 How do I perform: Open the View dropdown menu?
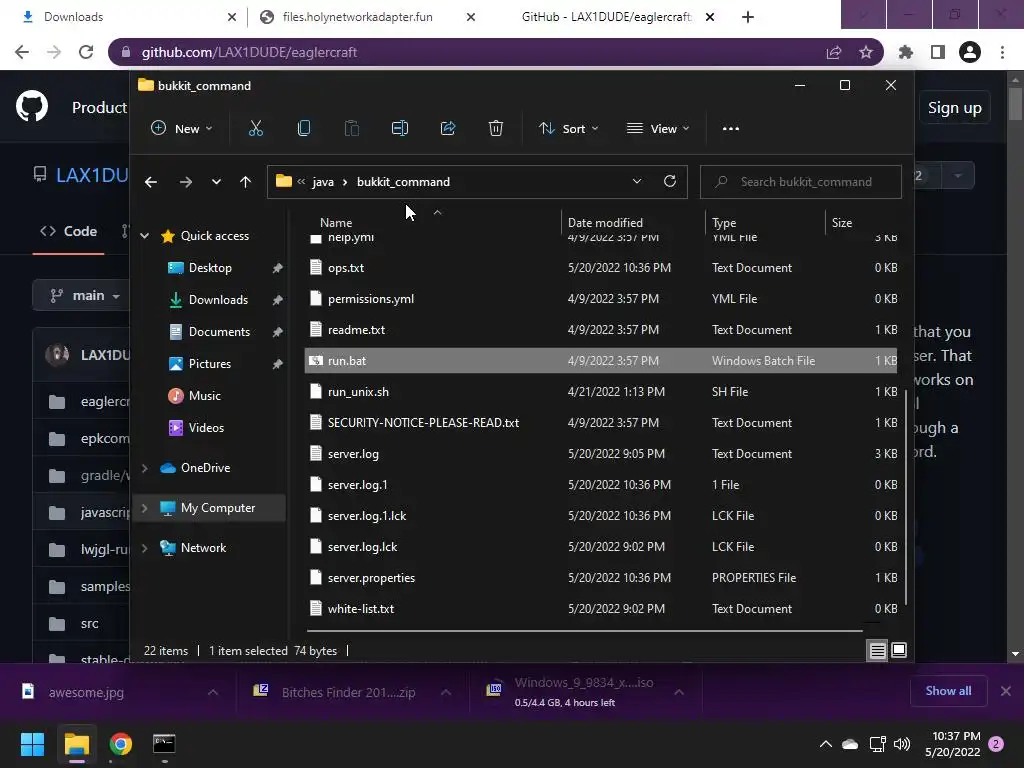click(658, 129)
